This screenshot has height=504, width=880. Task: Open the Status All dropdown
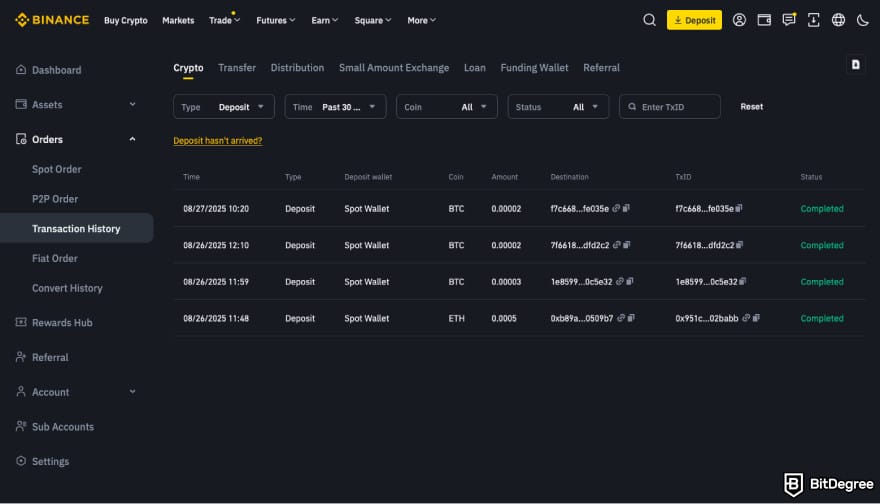click(558, 107)
